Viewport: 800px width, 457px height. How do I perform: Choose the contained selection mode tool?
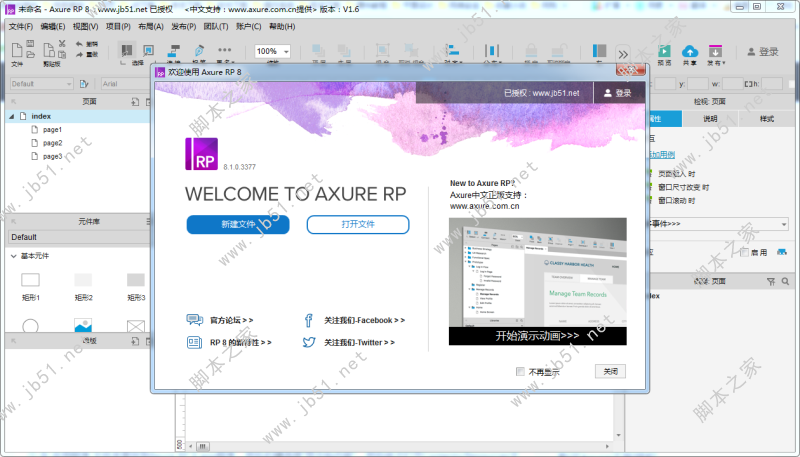tap(148, 50)
